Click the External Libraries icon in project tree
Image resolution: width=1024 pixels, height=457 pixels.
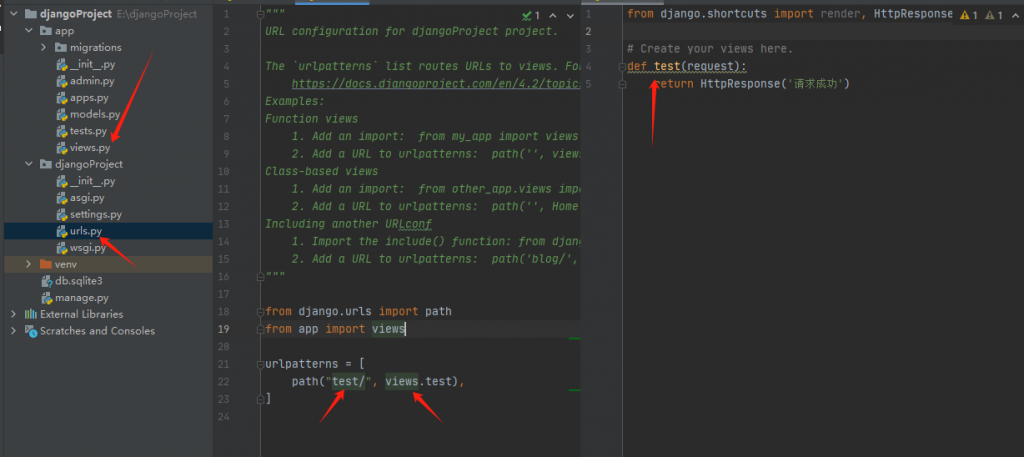[x=30, y=314]
